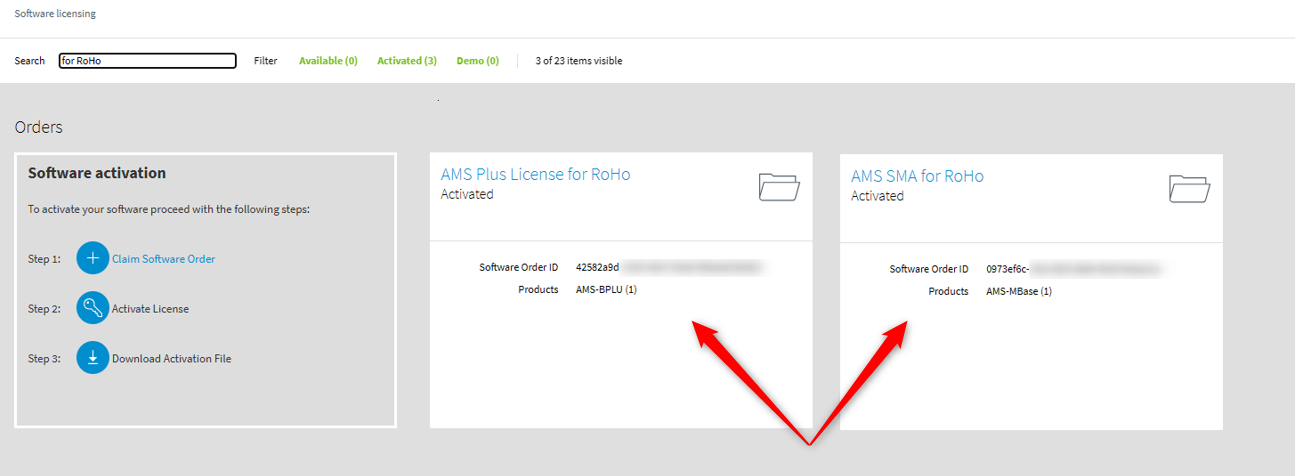The width and height of the screenshot is (1295, 476).
Task: Select the AMS-MBase (1) product entry
Action: 1018,292
